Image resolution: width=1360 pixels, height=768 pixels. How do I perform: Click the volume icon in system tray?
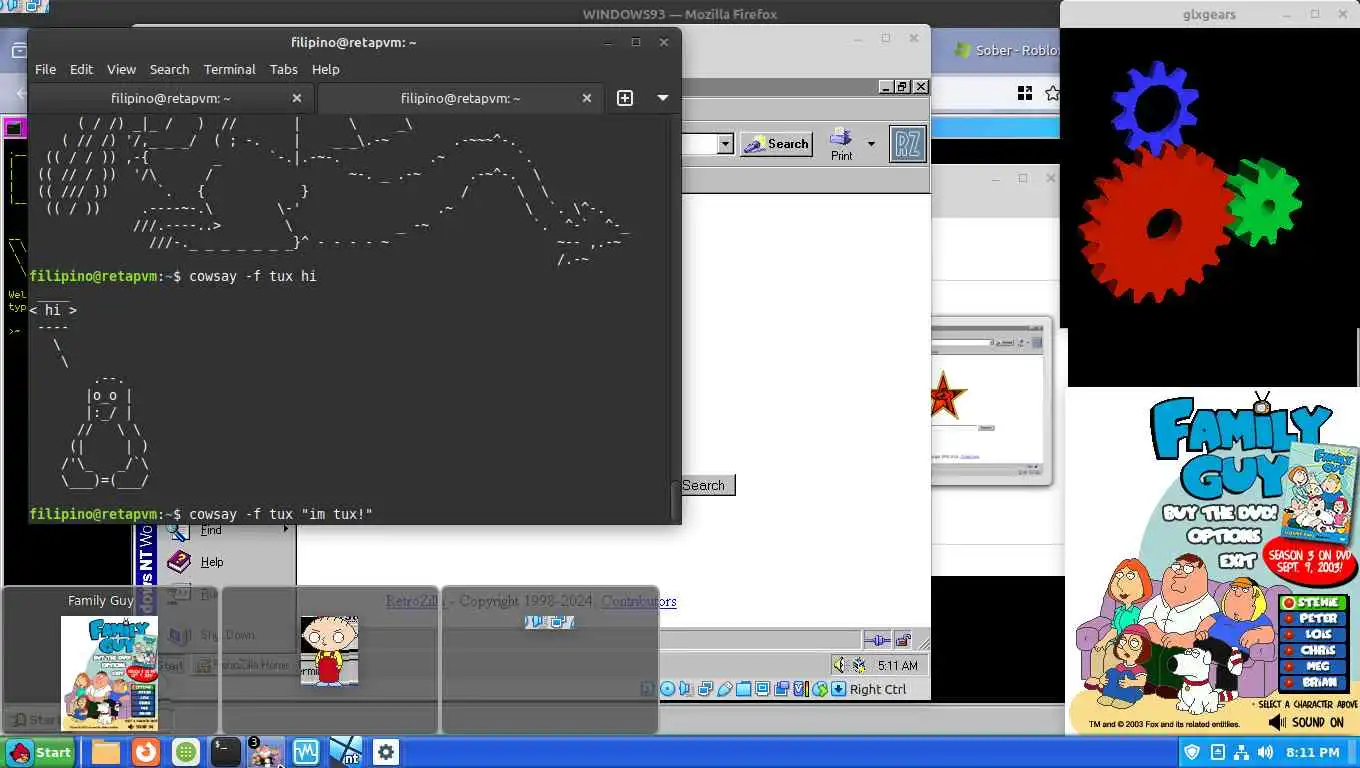[x=1265, y=752]
